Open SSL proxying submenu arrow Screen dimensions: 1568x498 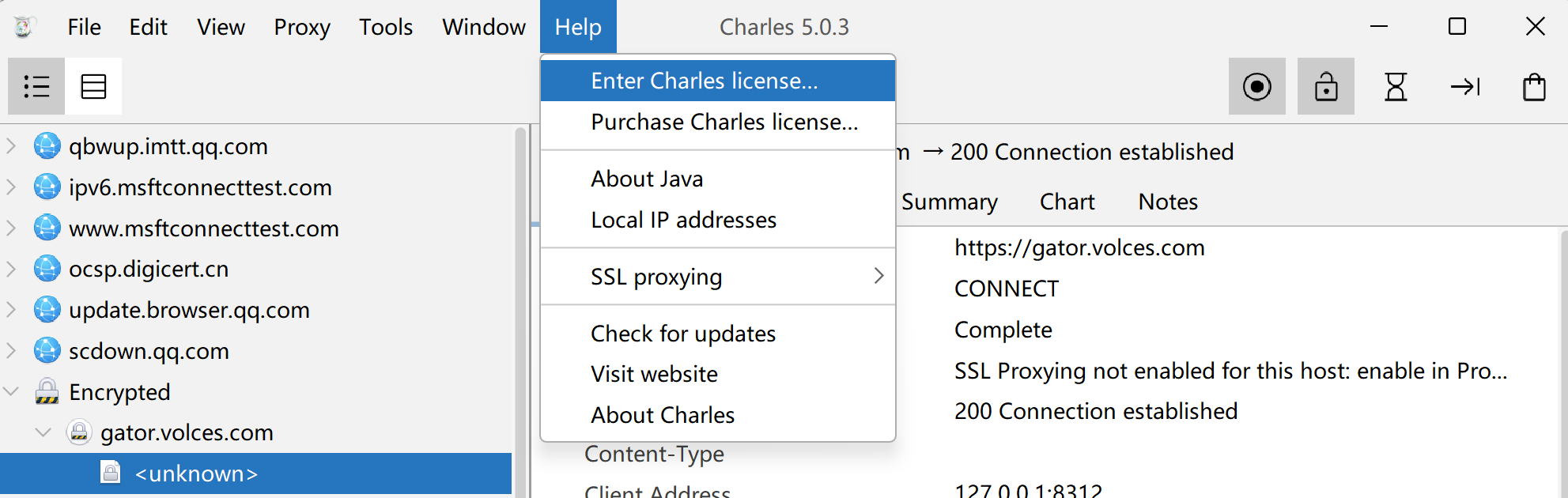click(x=878, y=276)
